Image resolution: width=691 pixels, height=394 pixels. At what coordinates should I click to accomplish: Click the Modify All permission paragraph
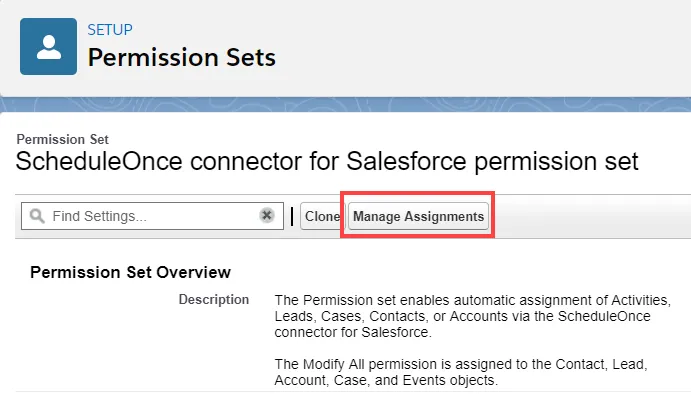[461, 372]
